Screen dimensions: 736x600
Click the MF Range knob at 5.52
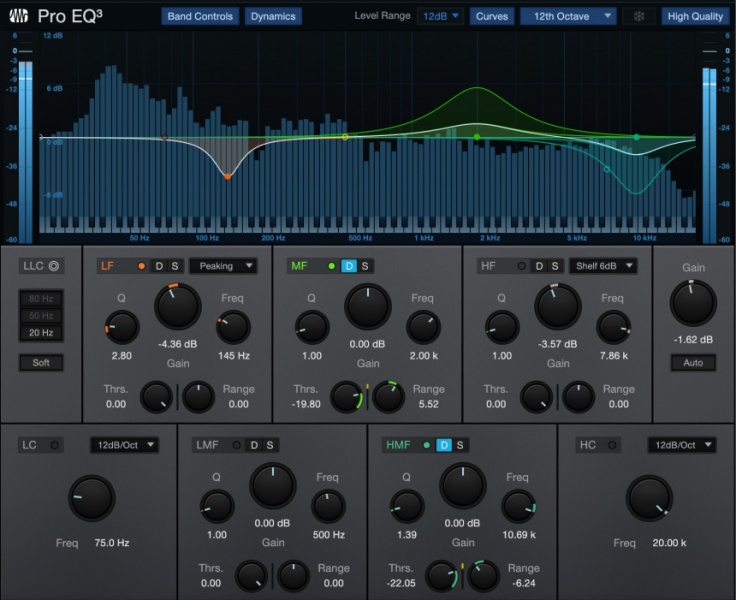pyautogui.click(x=389, y=397)
